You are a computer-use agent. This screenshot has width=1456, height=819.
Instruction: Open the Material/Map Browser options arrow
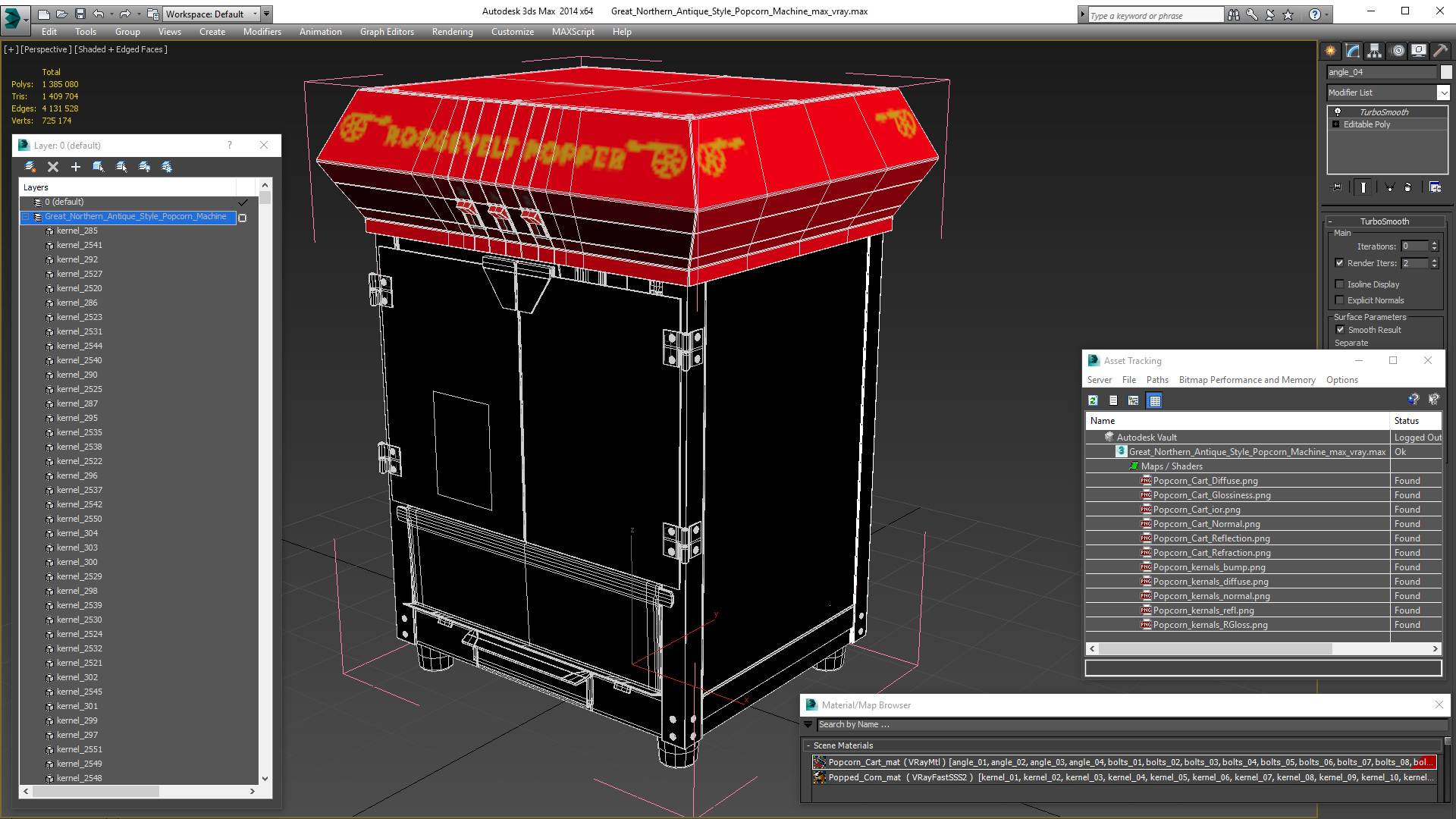[808, 725]
